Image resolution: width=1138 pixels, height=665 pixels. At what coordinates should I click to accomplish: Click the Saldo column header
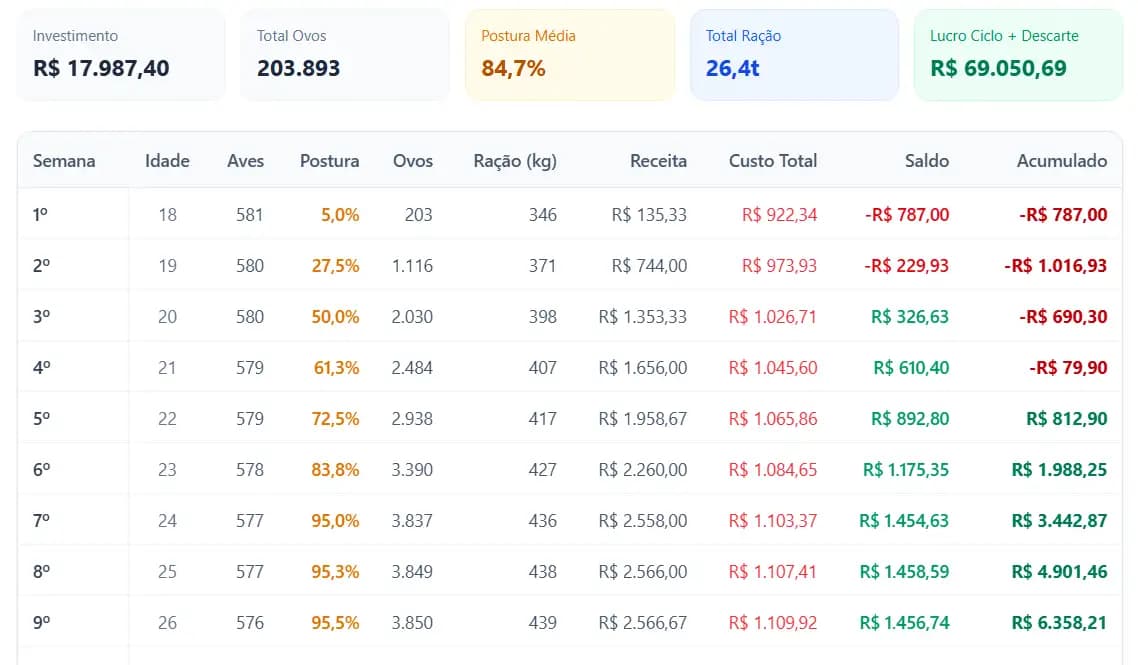(x=926, y=160)
